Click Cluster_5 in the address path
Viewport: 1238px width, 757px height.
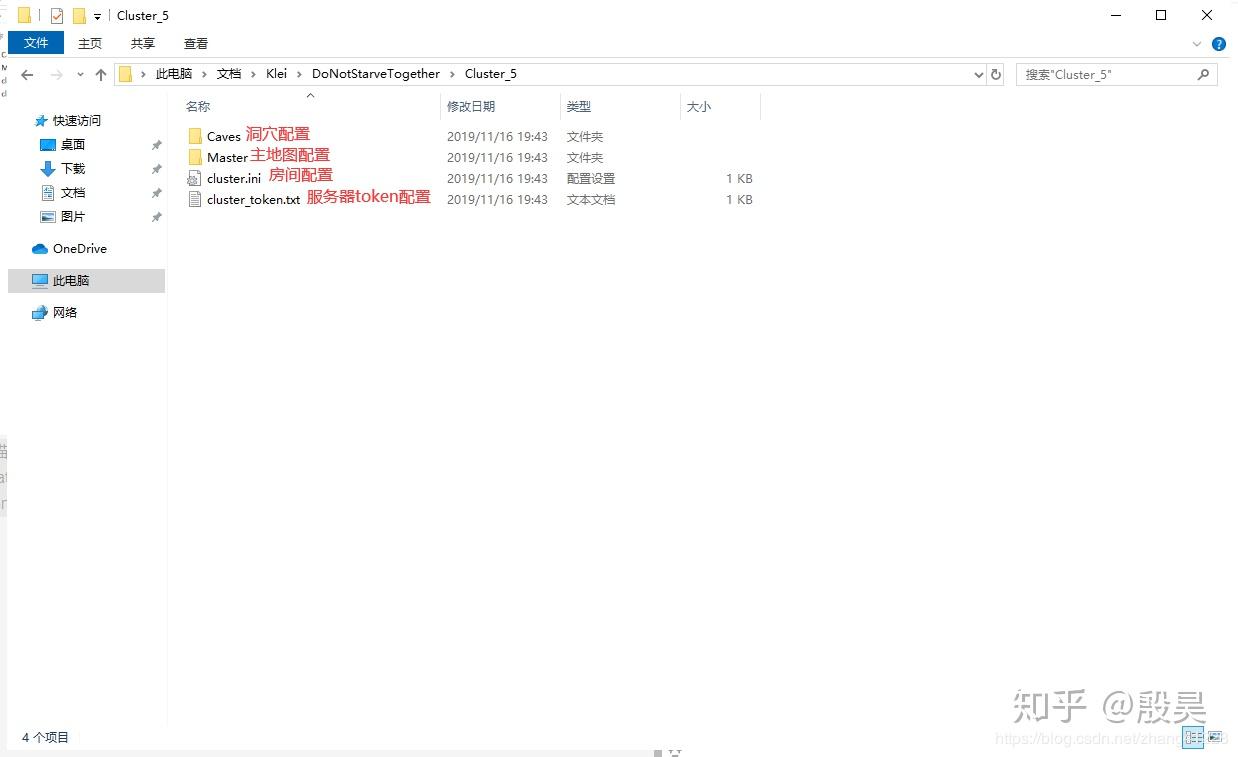(491, 74)
